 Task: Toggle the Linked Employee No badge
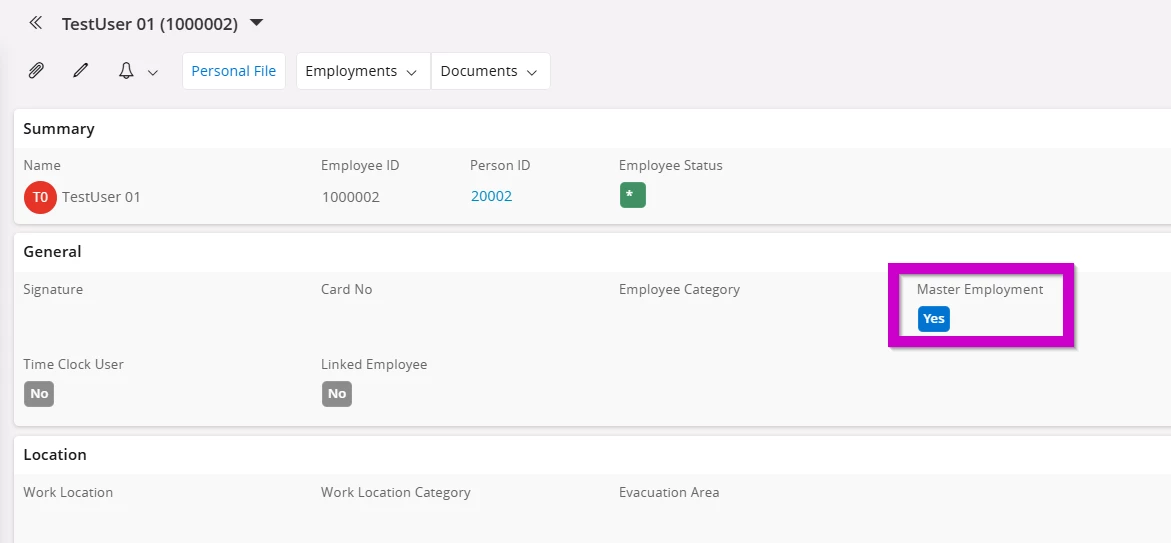337,394
